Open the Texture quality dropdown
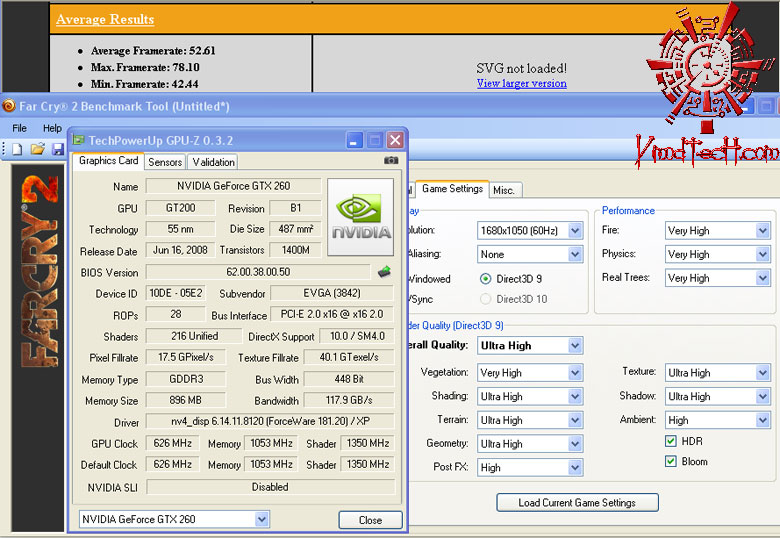The height and width of the screenshot is (538, 780). (717, 373)
